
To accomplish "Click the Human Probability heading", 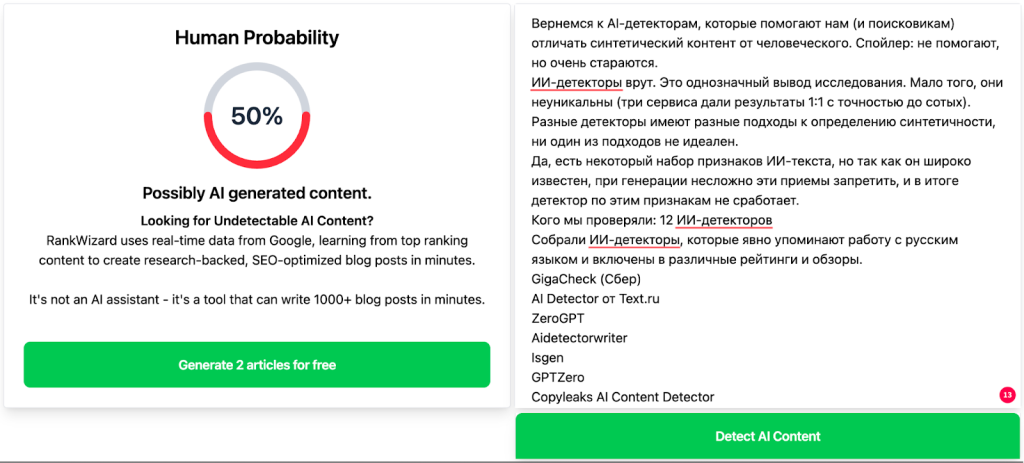I will point(257,38).
